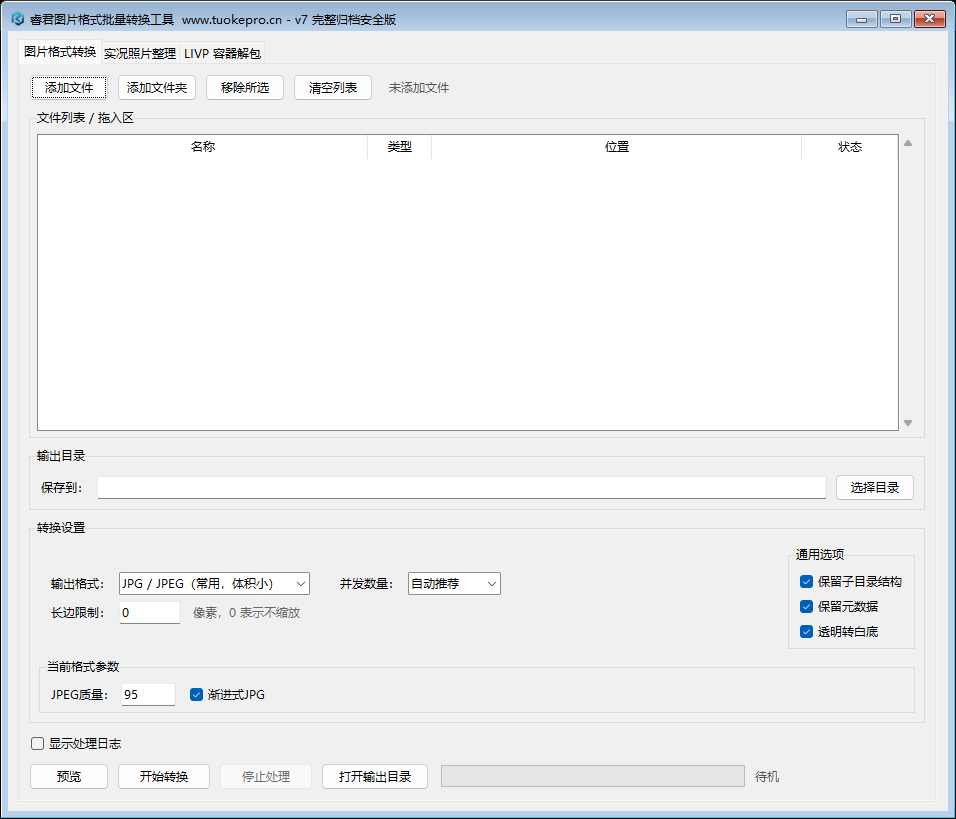956x819 pixels.
Task: Click the 位置 column header
Action: pos(616,147)
